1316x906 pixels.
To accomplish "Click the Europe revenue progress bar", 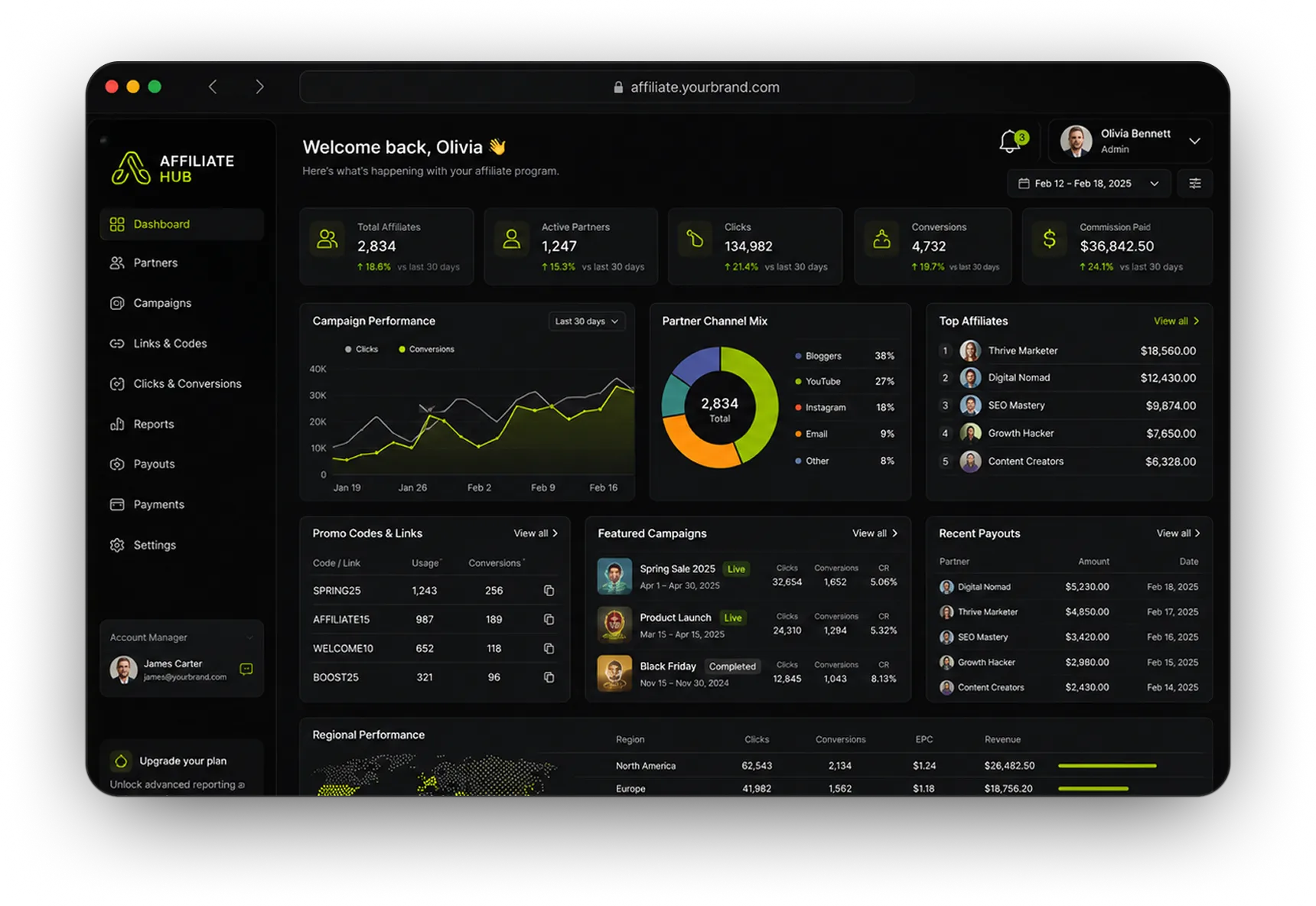I will [x=1093, y=788].
